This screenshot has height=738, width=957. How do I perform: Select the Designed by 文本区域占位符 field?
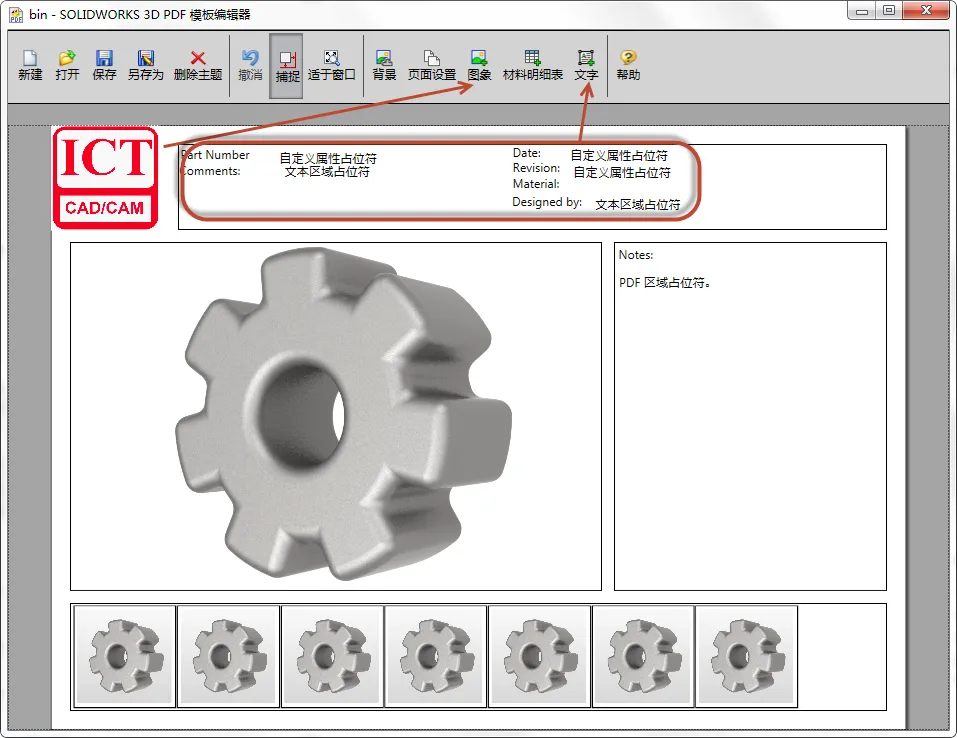638,204
